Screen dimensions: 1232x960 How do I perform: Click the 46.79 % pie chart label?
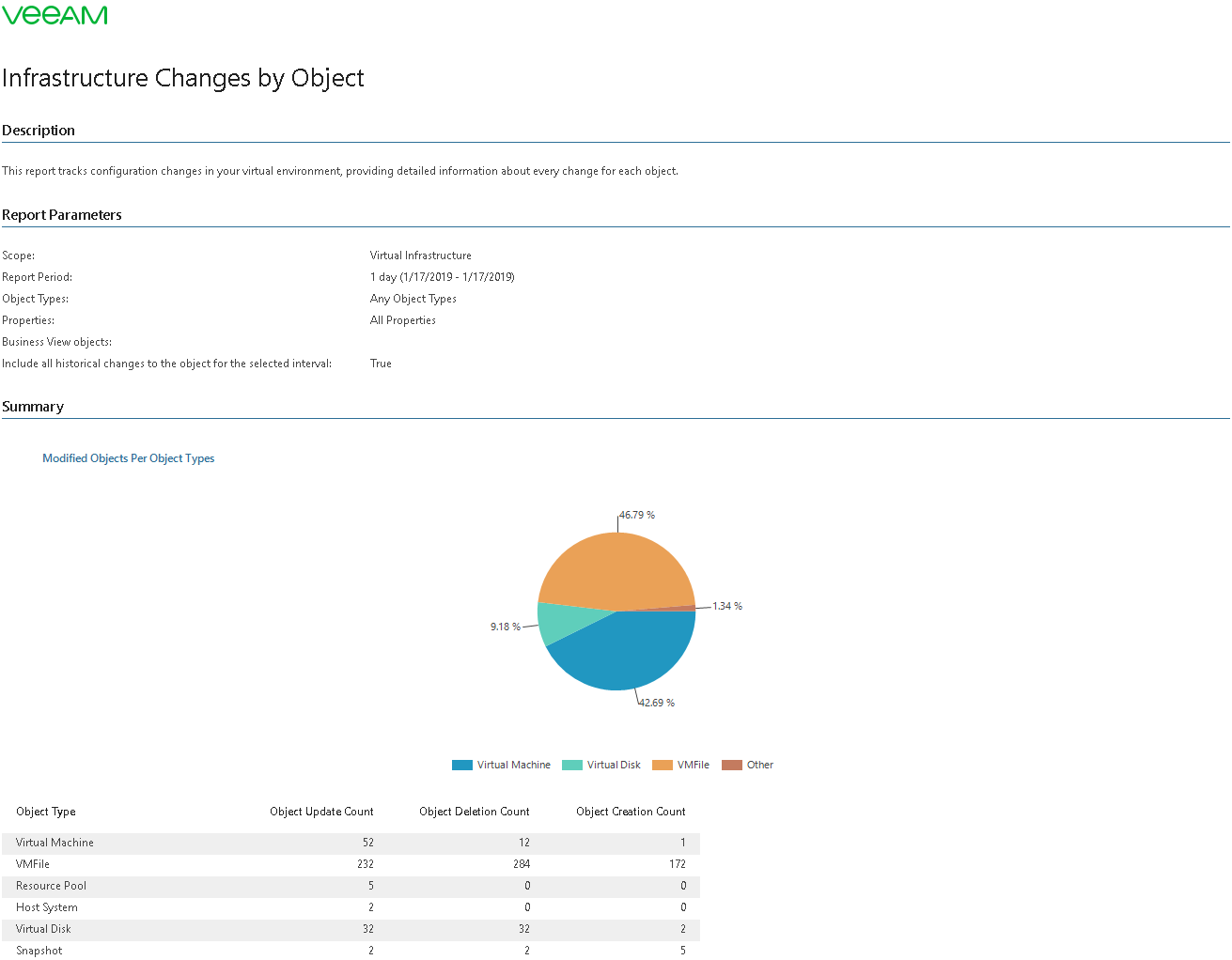(637, 515)
